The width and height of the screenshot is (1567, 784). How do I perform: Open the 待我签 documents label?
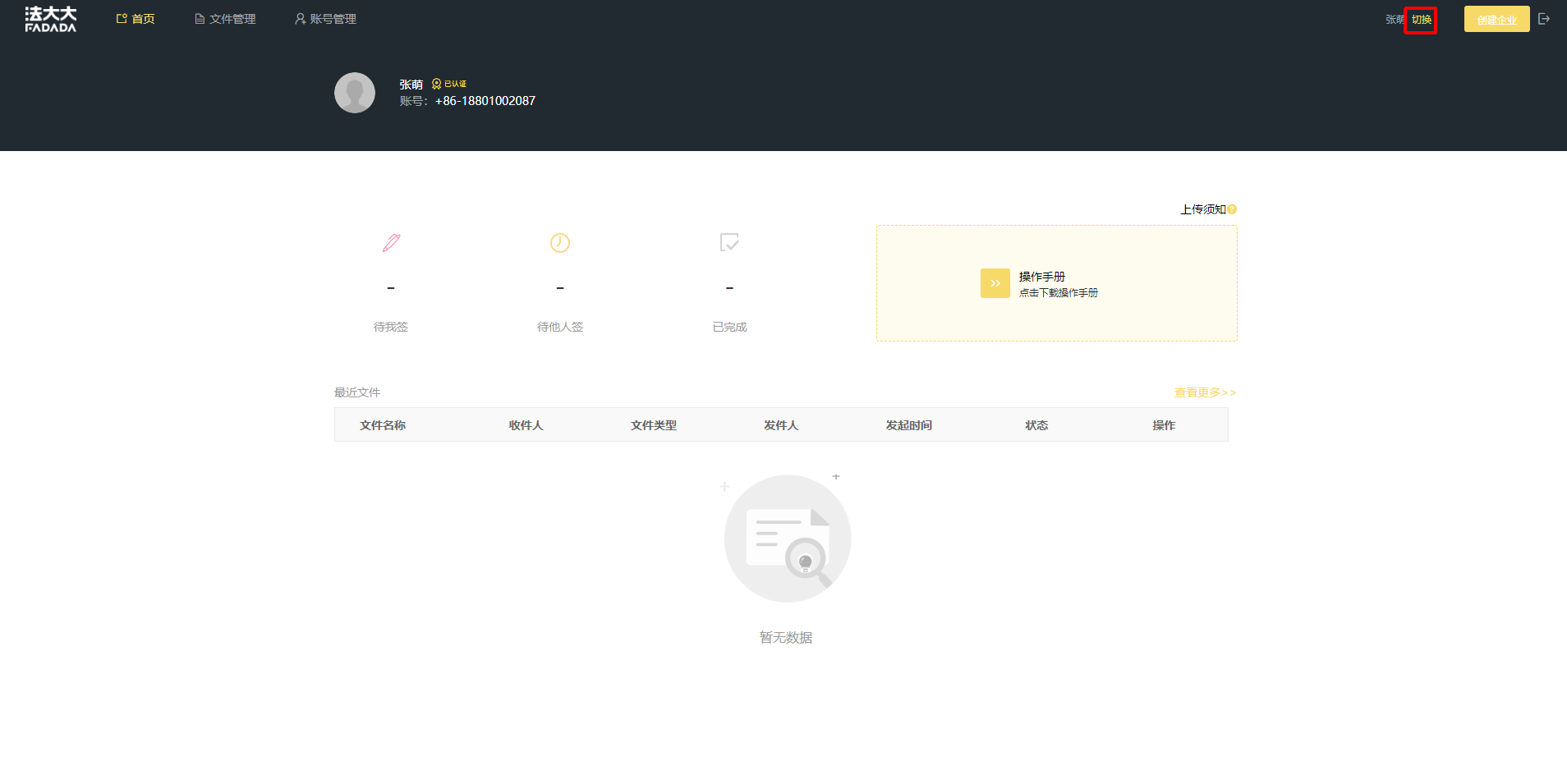click(391, 327)
